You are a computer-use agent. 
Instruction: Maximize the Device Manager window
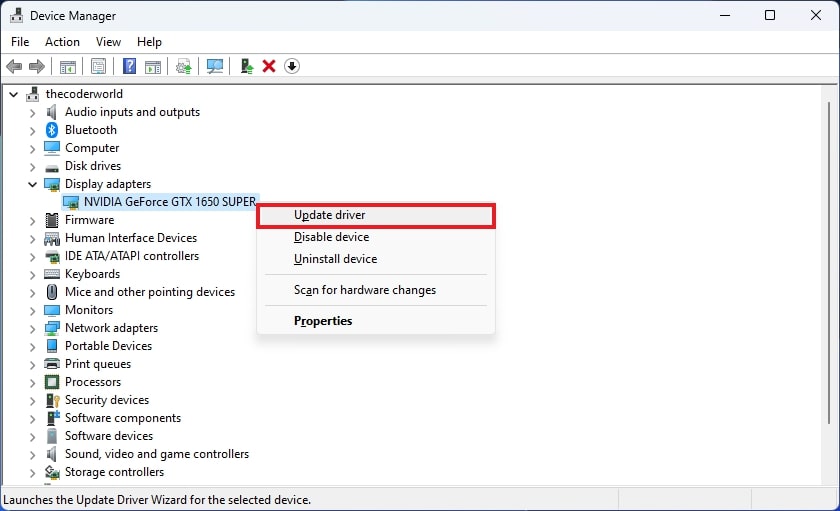[x=770, y=16]
